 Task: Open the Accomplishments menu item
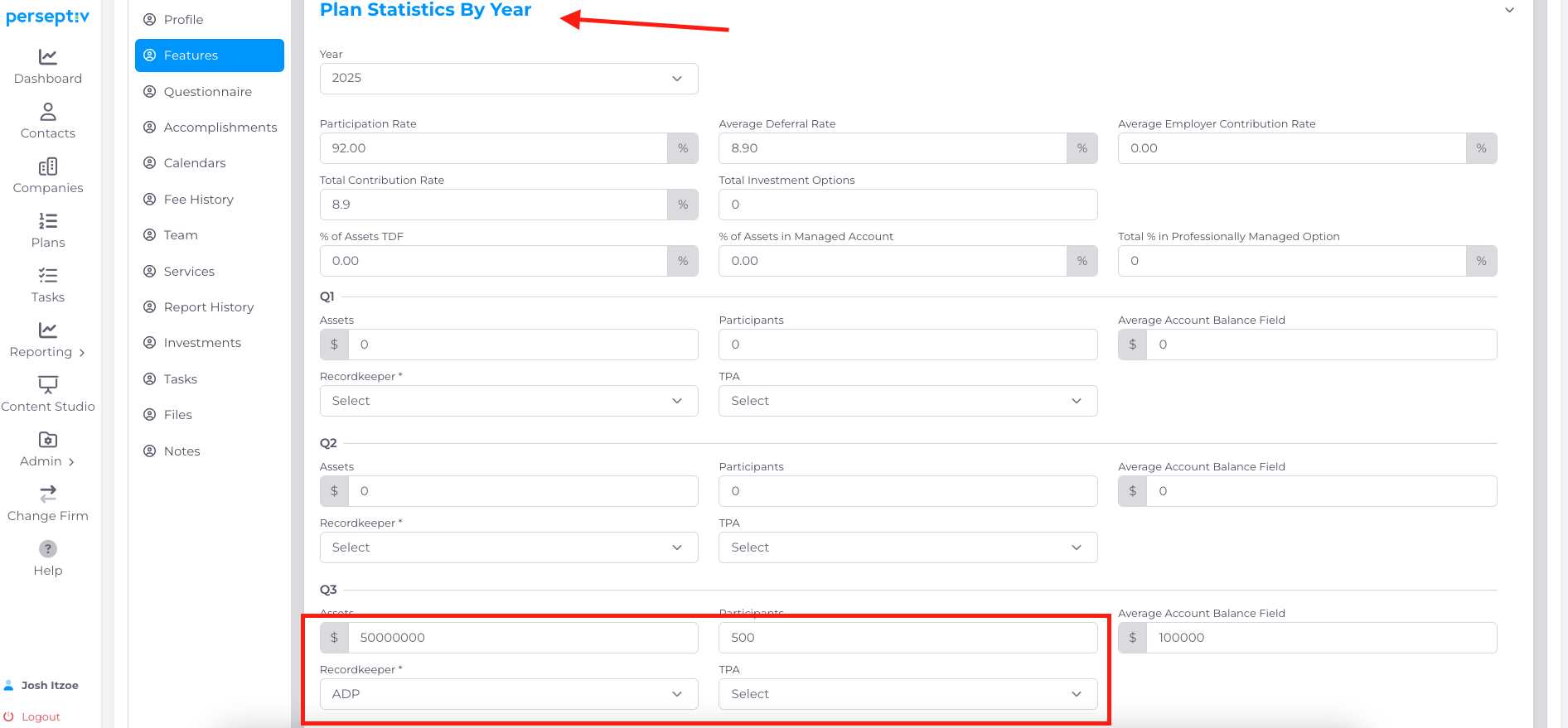pyautogui.click(x=210, y=127)
